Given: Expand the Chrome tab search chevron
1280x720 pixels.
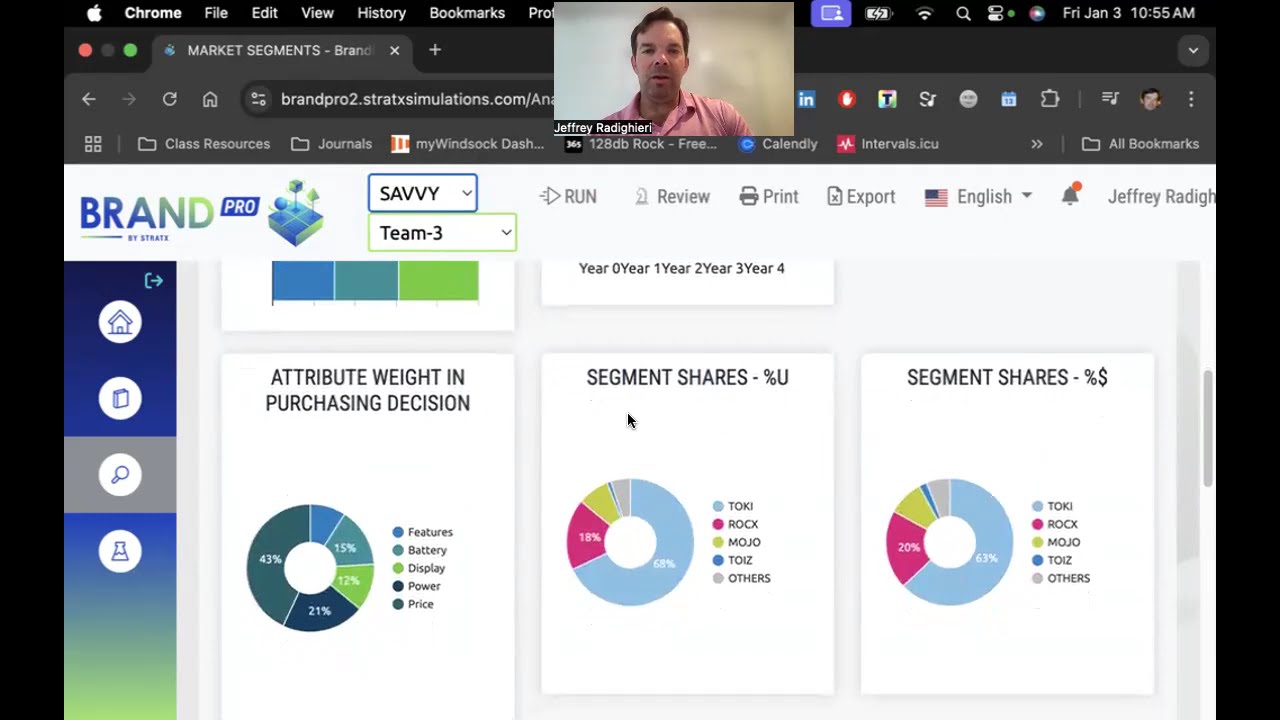Looking at the screenshot, I should [x=1193, y=50].
